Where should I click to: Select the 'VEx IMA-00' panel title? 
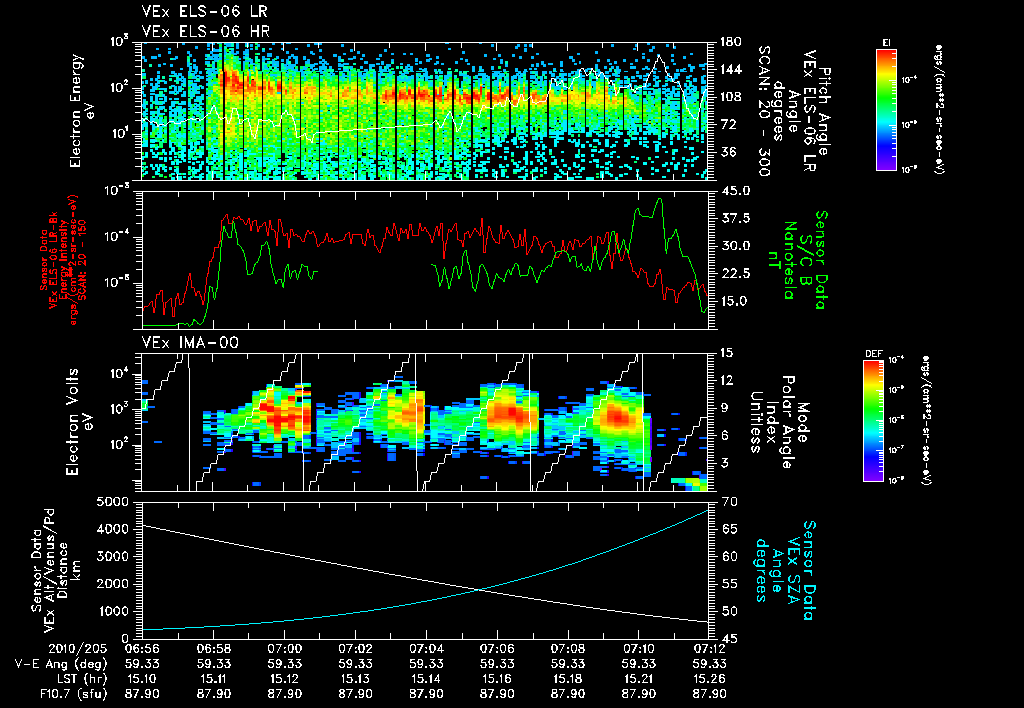[x=190, y=342]
